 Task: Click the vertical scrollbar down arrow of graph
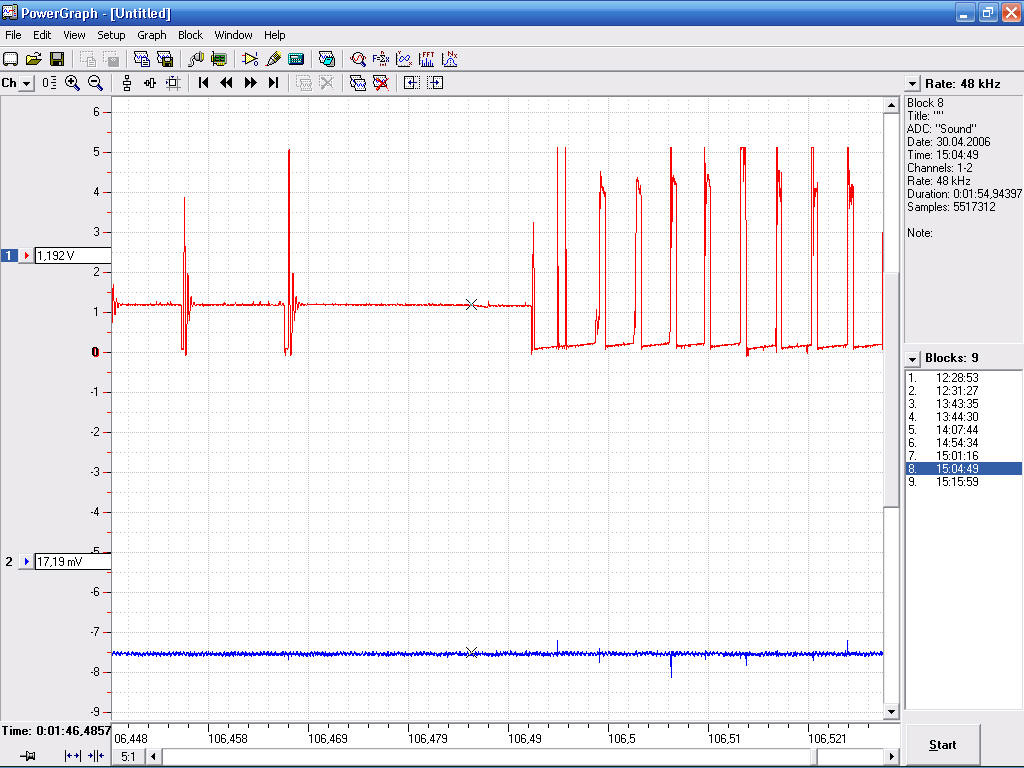[891, 711]
